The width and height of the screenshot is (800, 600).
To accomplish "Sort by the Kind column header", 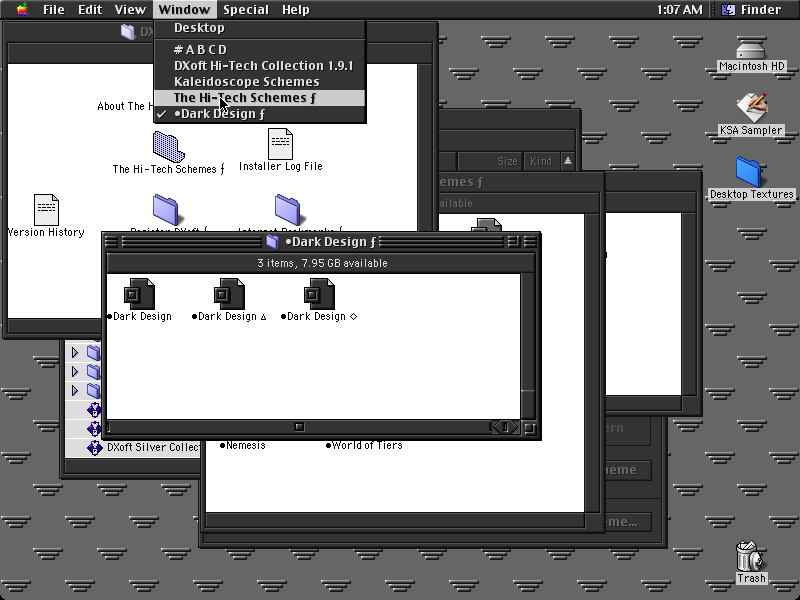I will click(x=540, y=161).
